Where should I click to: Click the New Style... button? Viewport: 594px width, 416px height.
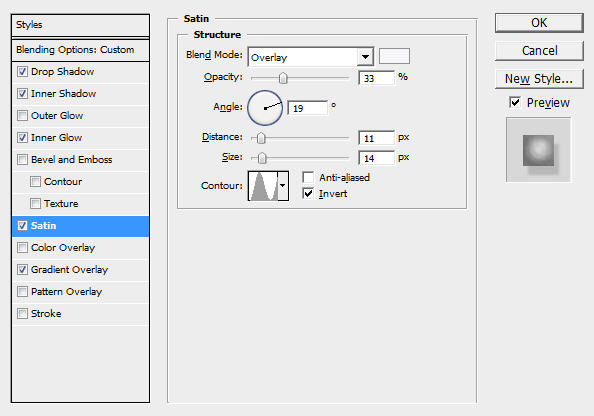(x=539, y=79)
